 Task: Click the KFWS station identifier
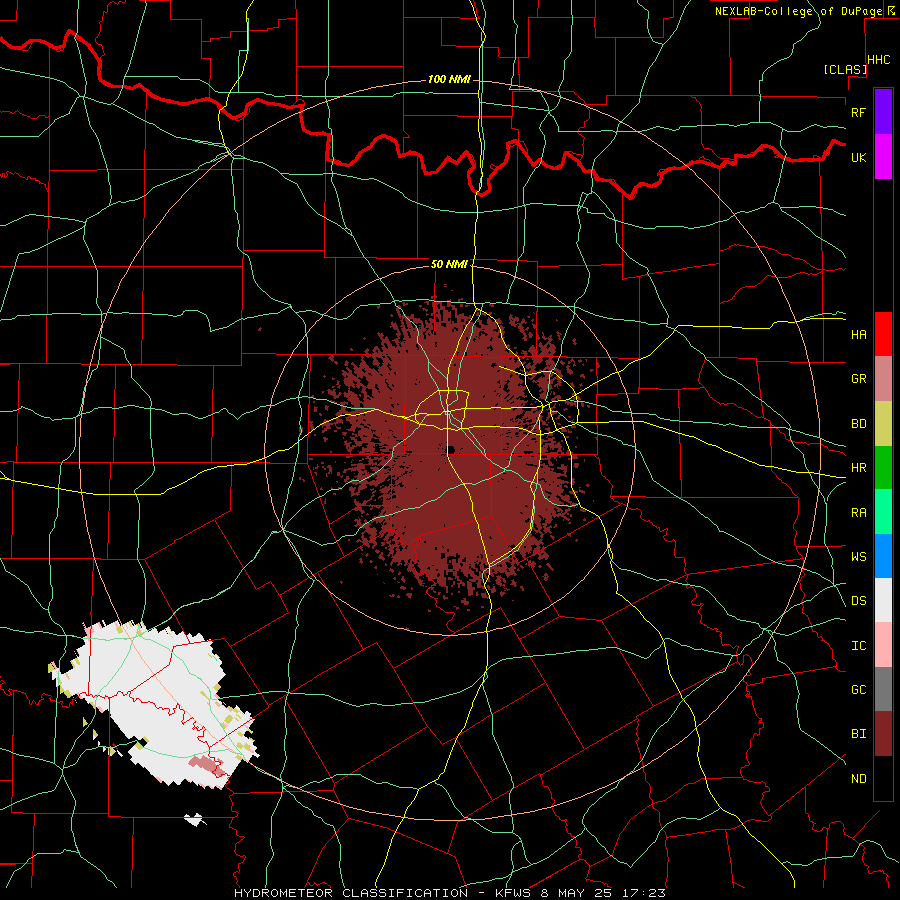click(x=514, y=893)
